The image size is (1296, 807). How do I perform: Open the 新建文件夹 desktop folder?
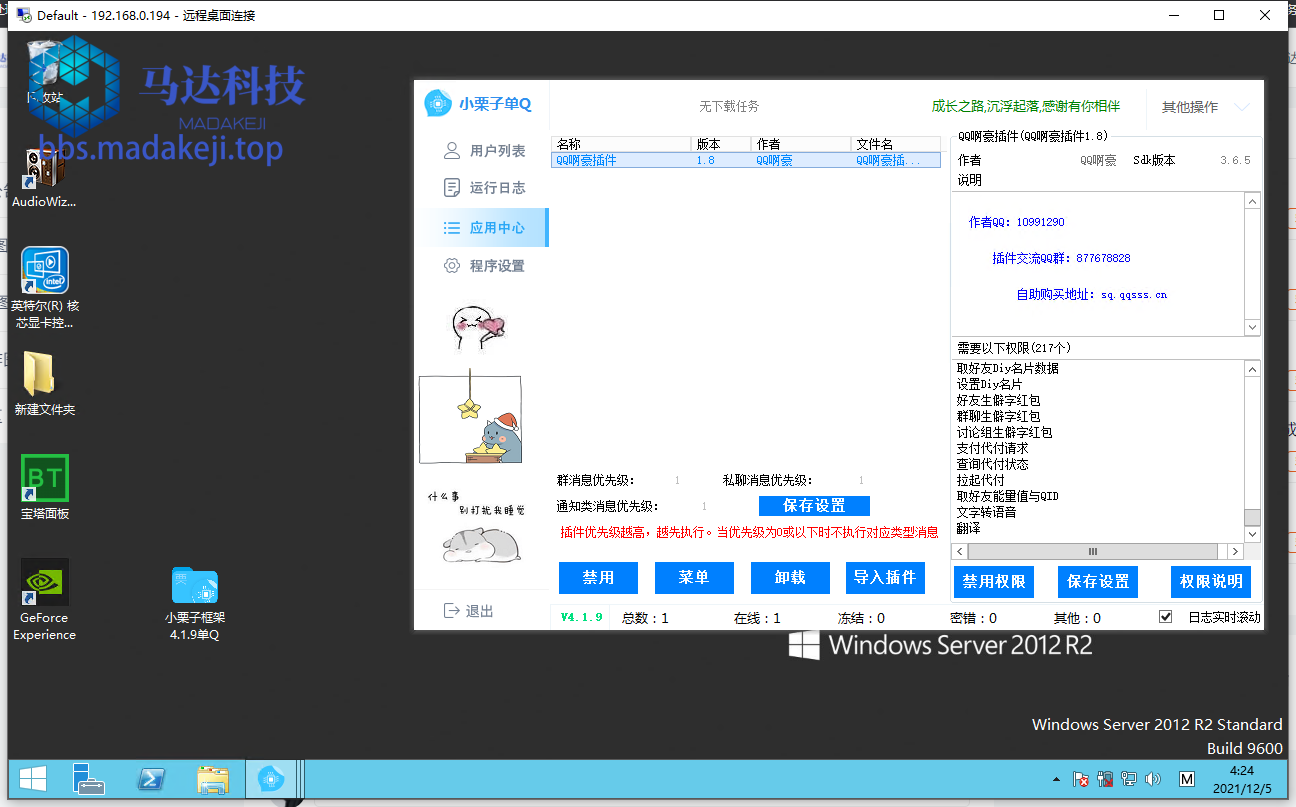45,384
